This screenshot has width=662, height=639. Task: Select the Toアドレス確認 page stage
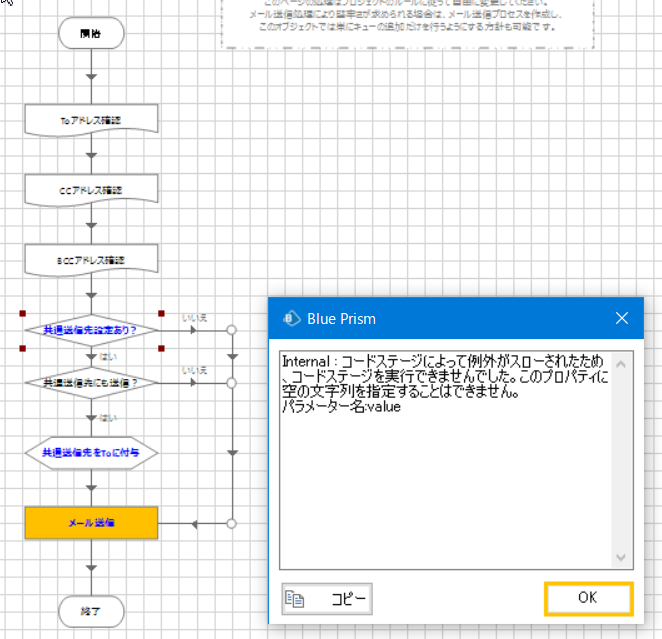[x=91, y=121]
